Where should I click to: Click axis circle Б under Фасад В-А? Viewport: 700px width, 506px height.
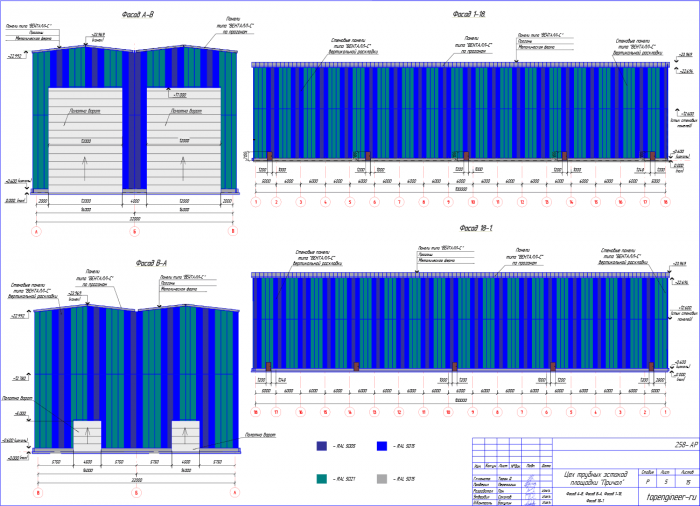(x=136, y=493)
